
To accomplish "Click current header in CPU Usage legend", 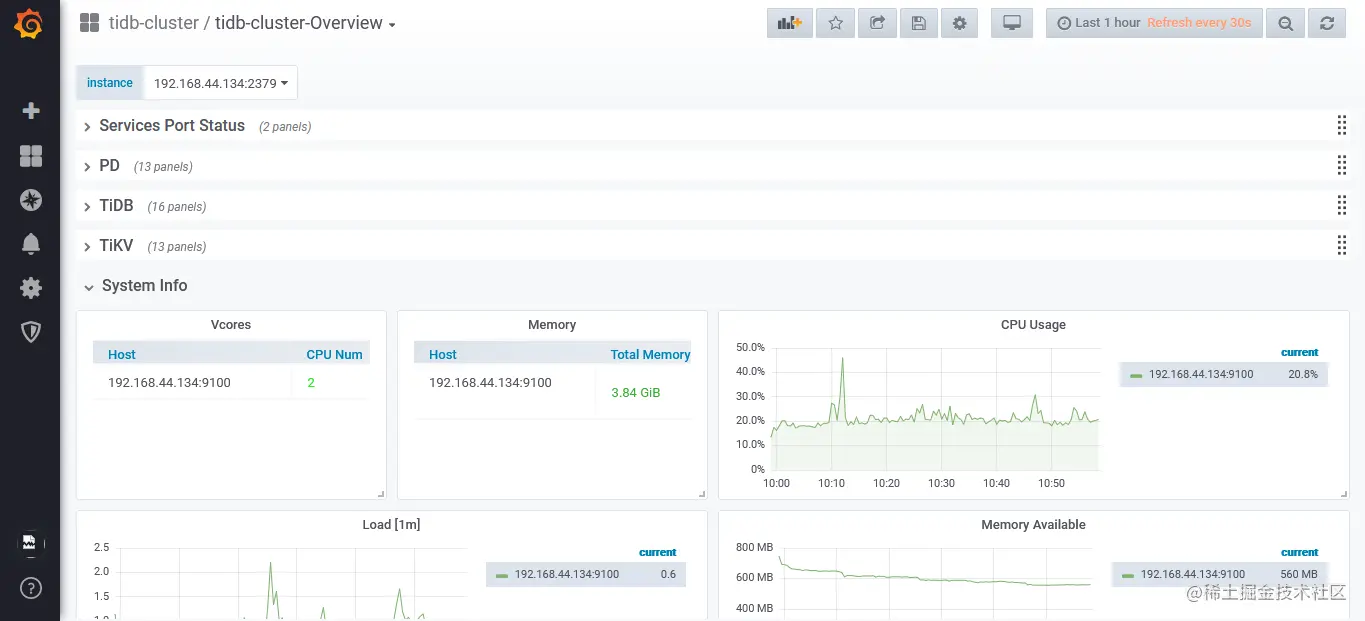I will tap(1300, 352).
